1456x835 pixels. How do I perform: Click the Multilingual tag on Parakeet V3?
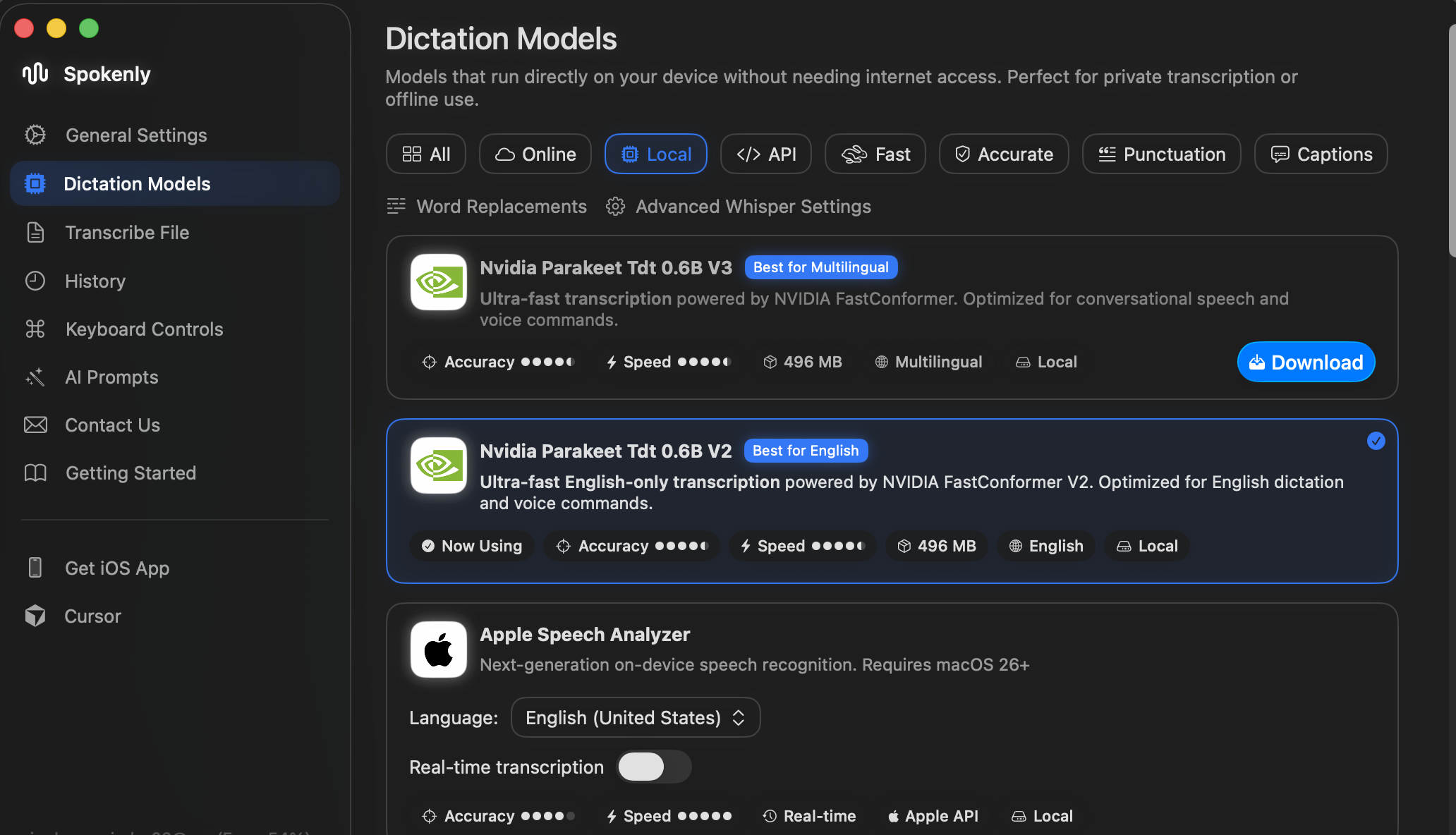(928, 362)
